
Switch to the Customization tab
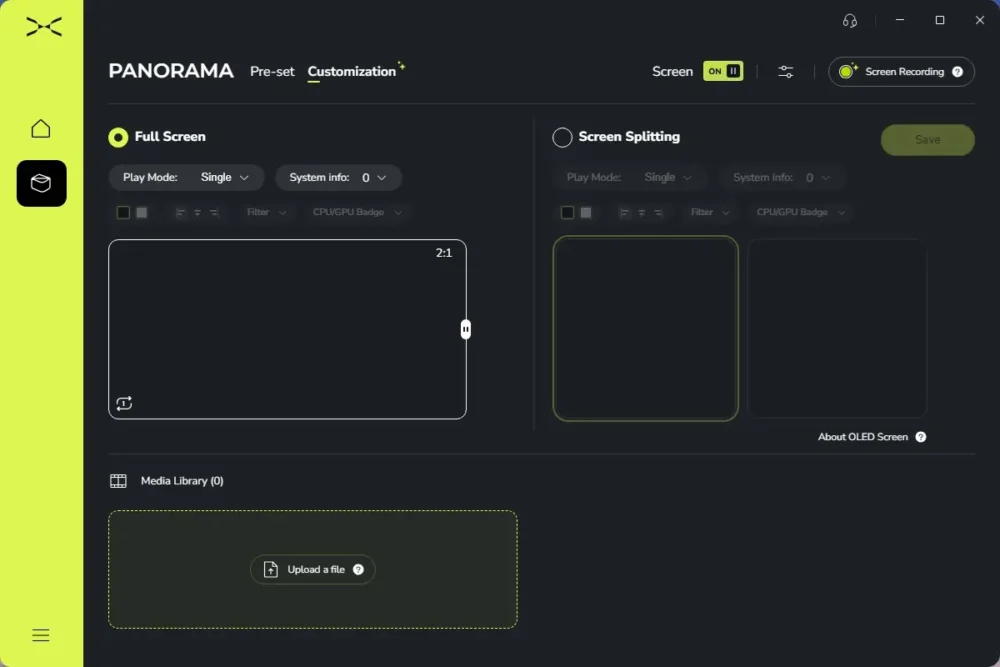[352, 71]
